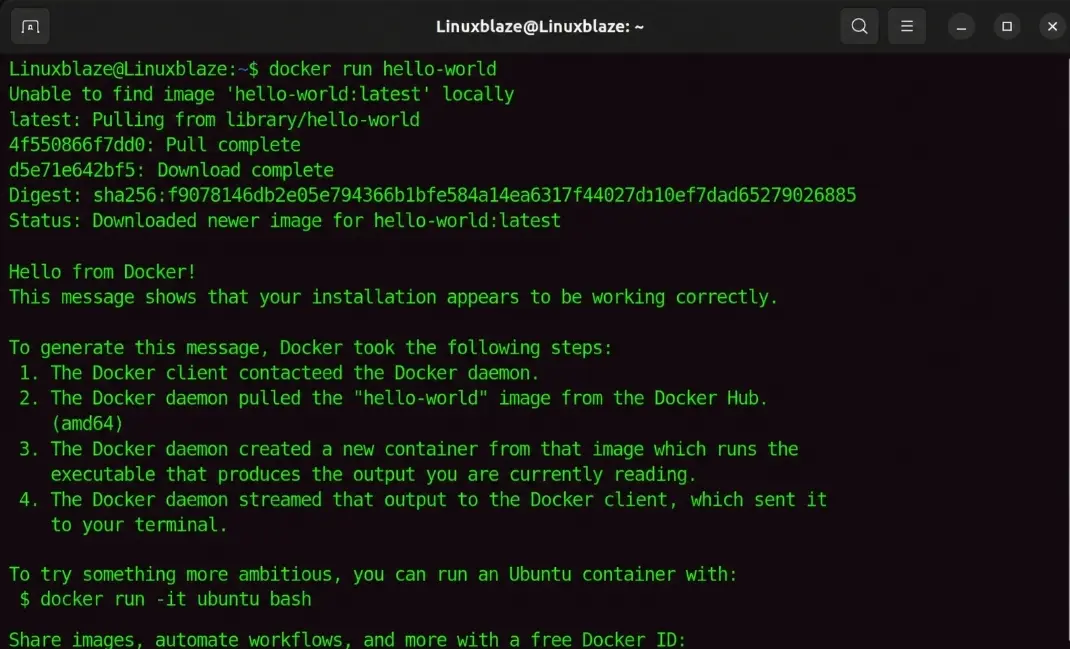Image resolution: width=1070 pixels, height=649 pixels.
Task: Close the terminal window
Action: click(x=1052, y=27)
